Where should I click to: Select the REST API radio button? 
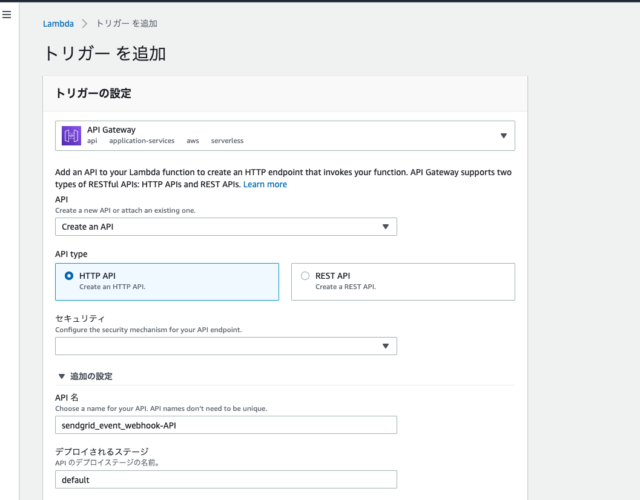tap(305, 276)
